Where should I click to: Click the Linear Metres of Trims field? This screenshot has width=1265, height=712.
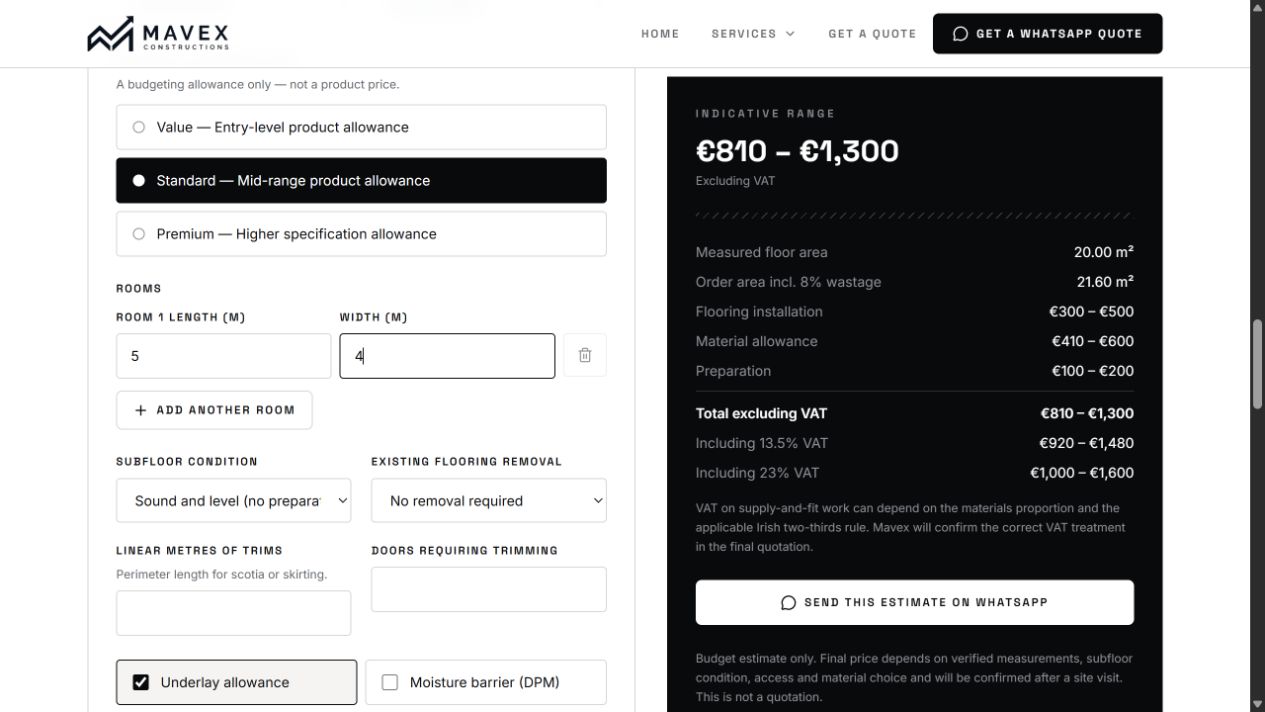pos(234,613)
